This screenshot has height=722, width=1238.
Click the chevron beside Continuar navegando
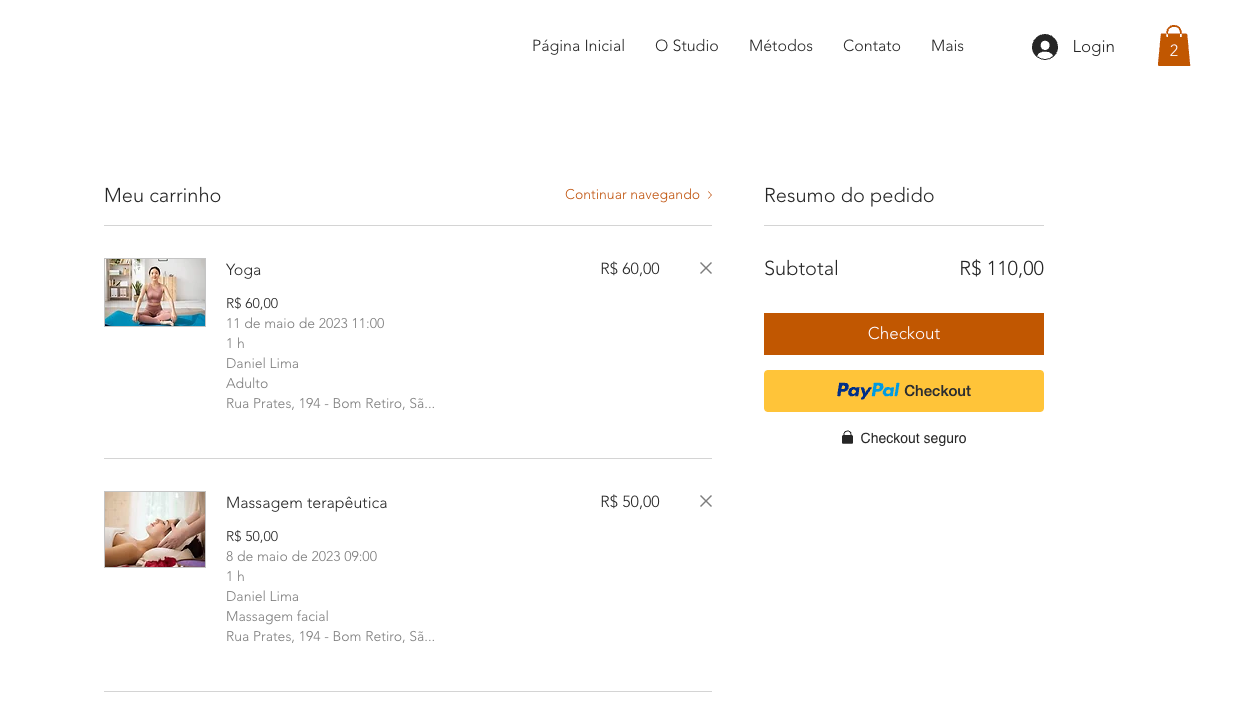point(710,195)
